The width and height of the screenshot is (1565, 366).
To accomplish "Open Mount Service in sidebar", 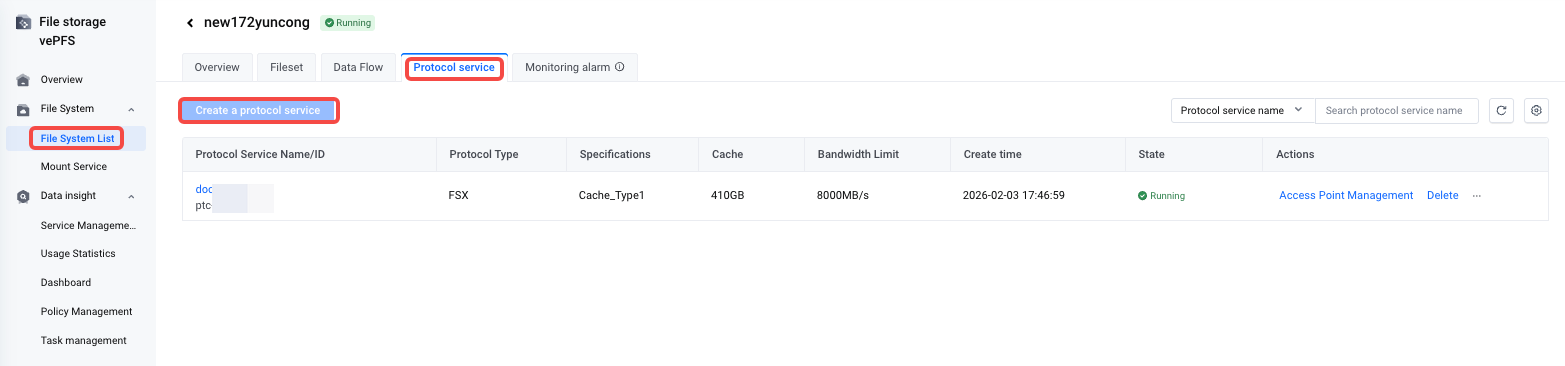I will point(74,167).
